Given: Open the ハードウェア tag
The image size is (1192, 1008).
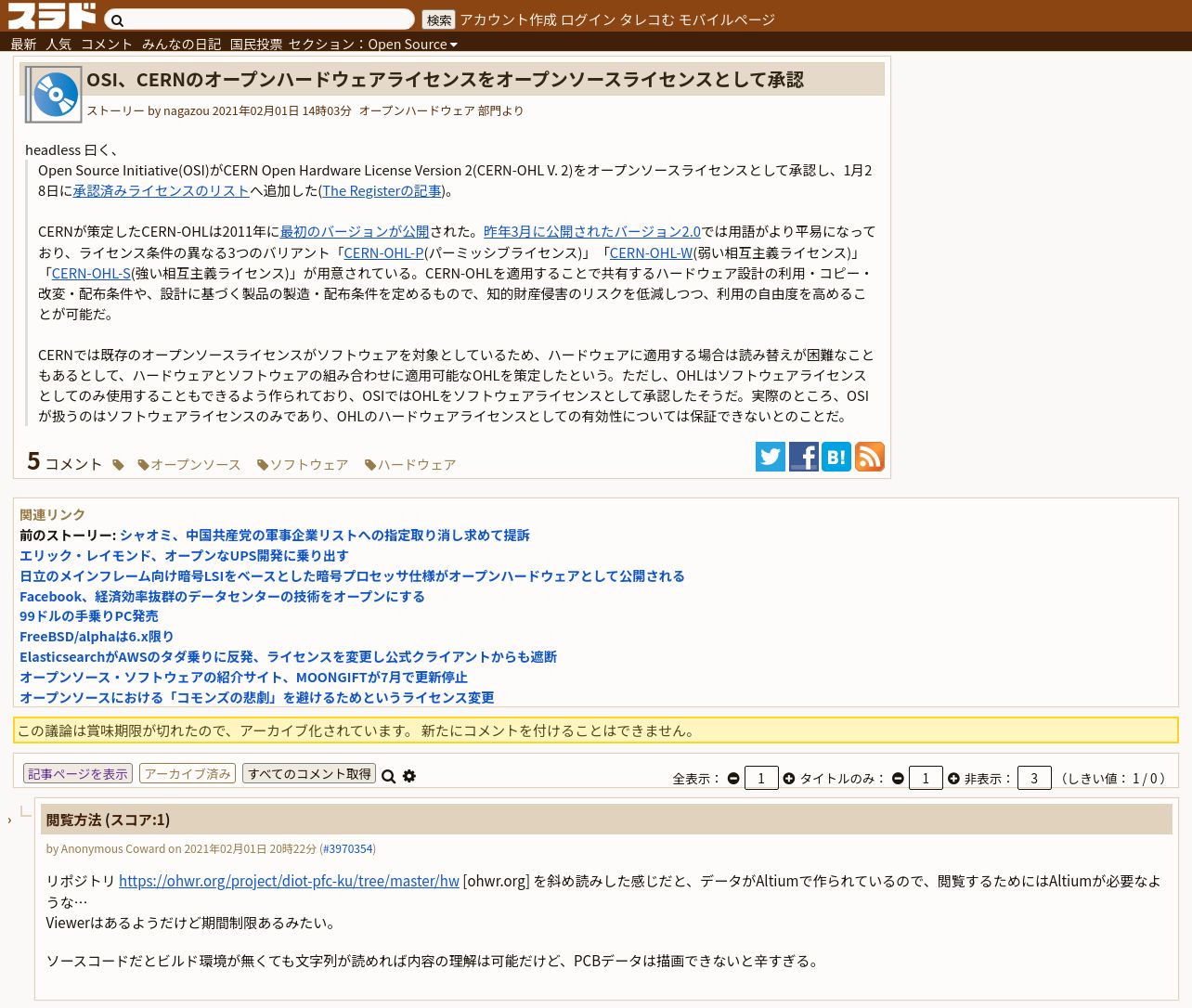Looking at the screenshot, I should point(410,465).
